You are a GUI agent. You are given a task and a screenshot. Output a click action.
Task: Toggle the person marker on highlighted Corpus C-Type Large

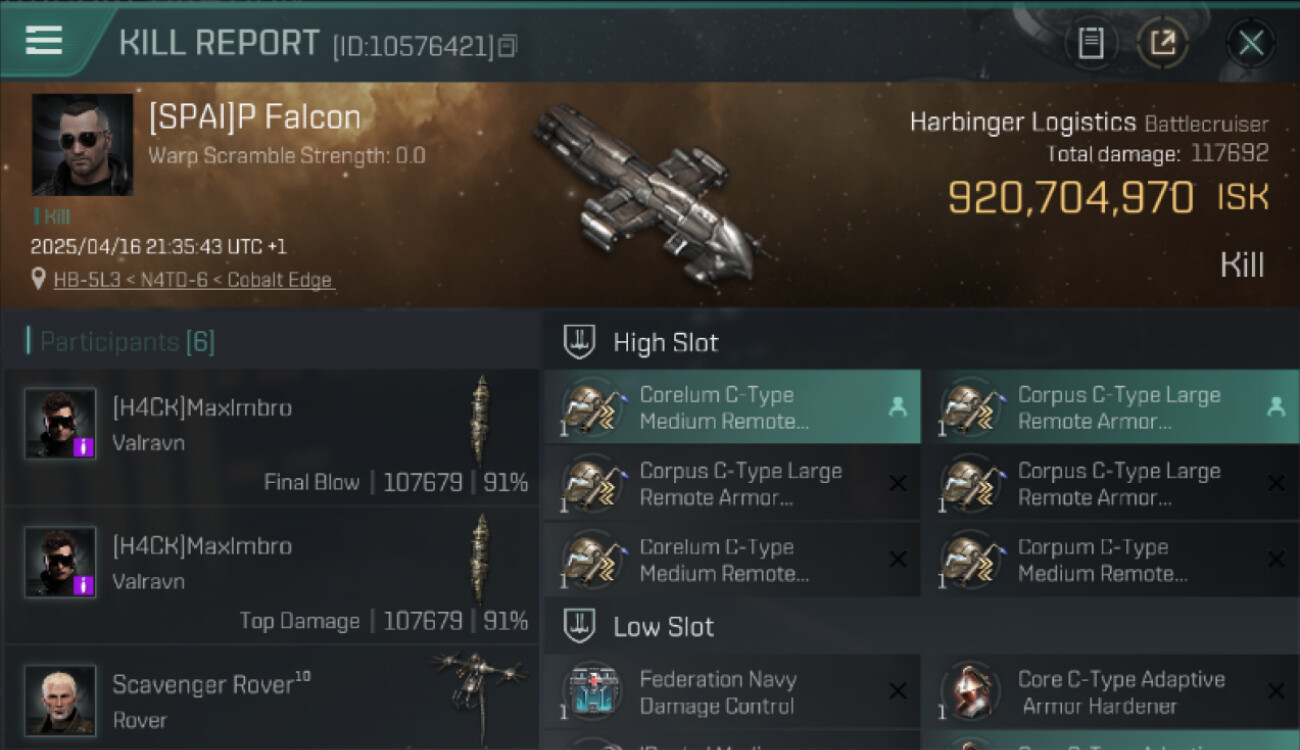point(1275,407)
